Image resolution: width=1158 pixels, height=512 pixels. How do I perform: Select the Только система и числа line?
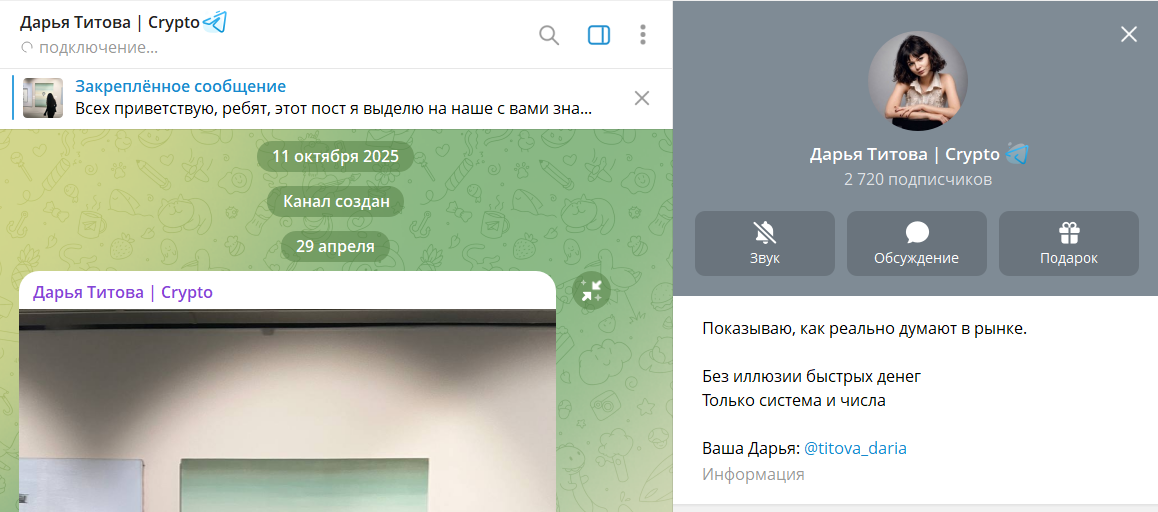click(x=794, y=400)
